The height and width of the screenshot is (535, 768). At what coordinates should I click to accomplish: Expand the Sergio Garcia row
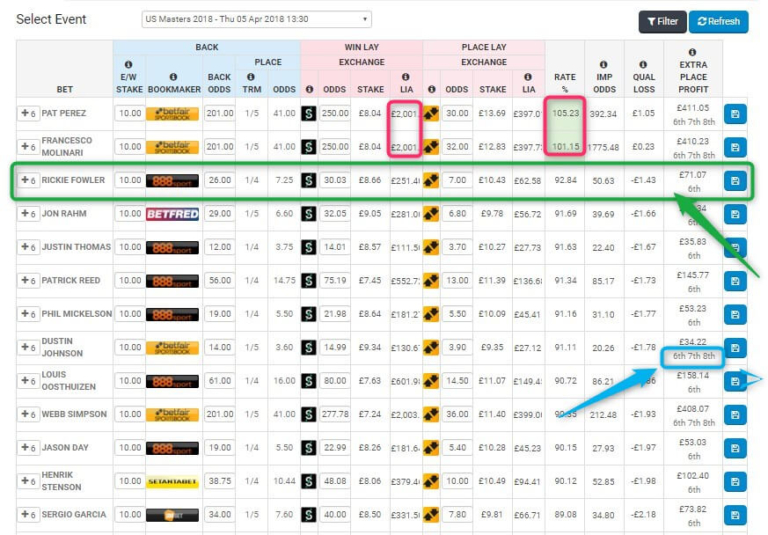28,514
